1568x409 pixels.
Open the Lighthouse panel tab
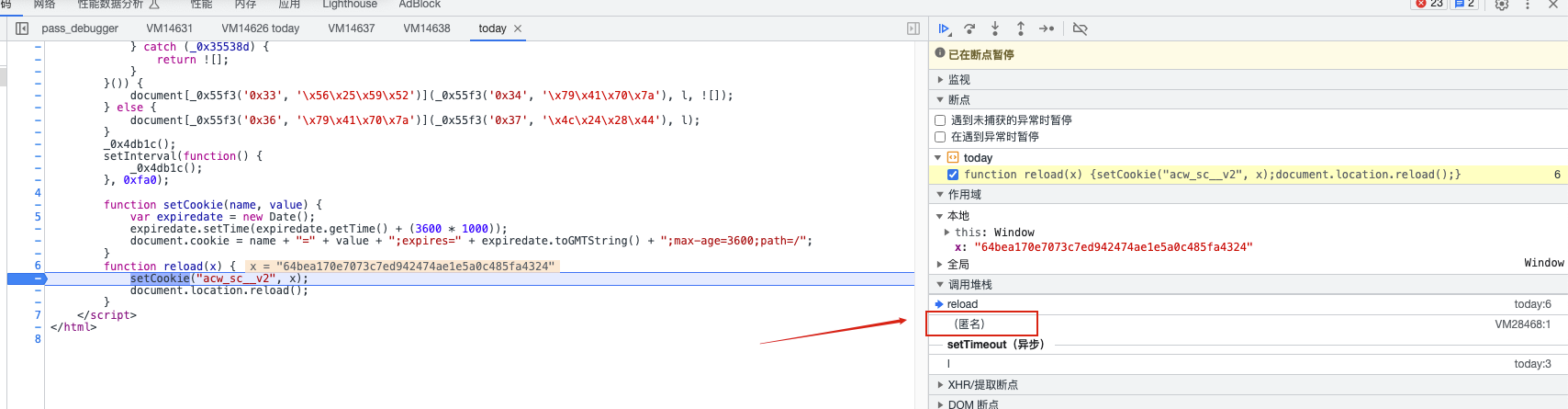pos(350,5)
